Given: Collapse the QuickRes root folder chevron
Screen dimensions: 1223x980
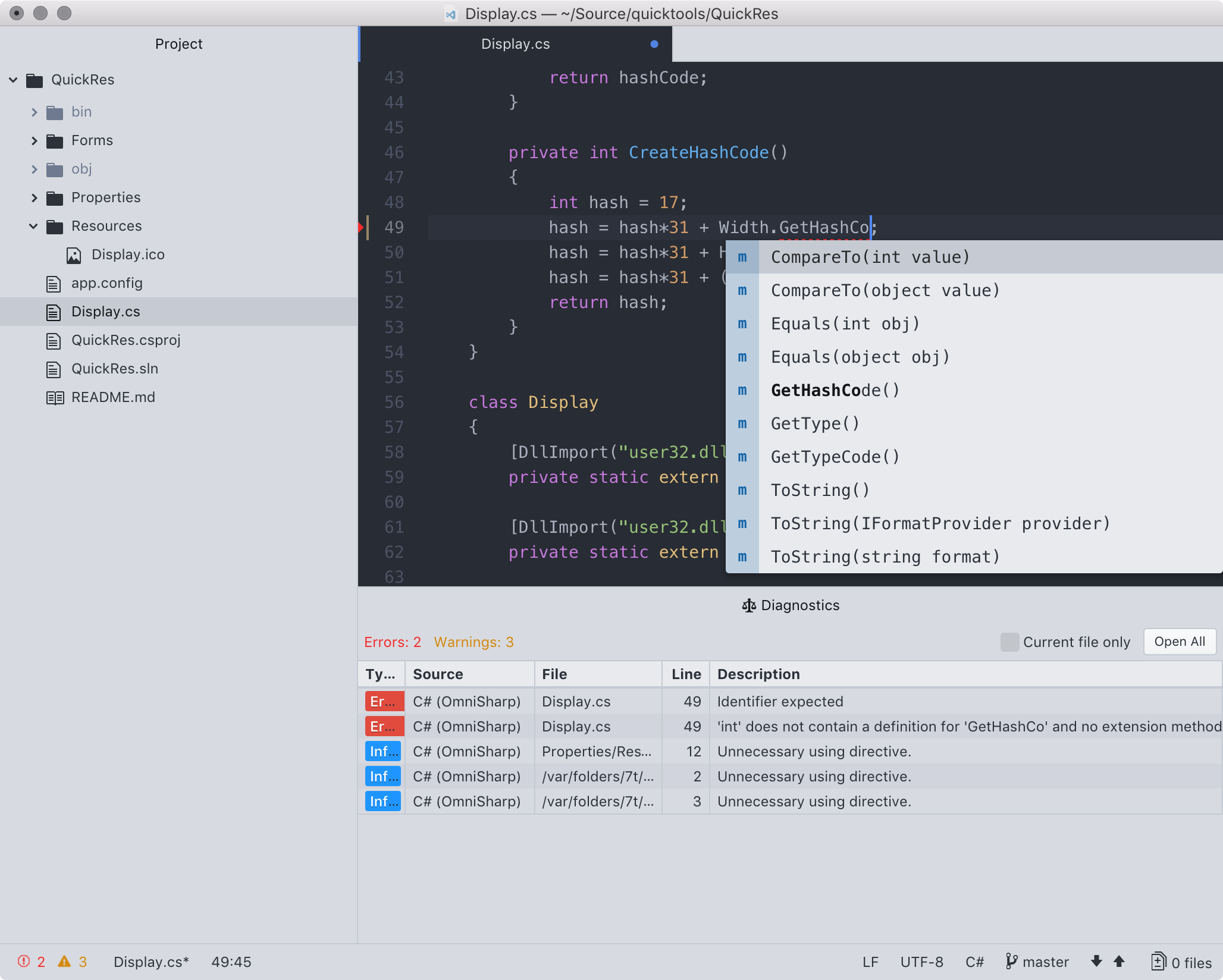Looking at the screenshot, I should (x=13, y=80).
